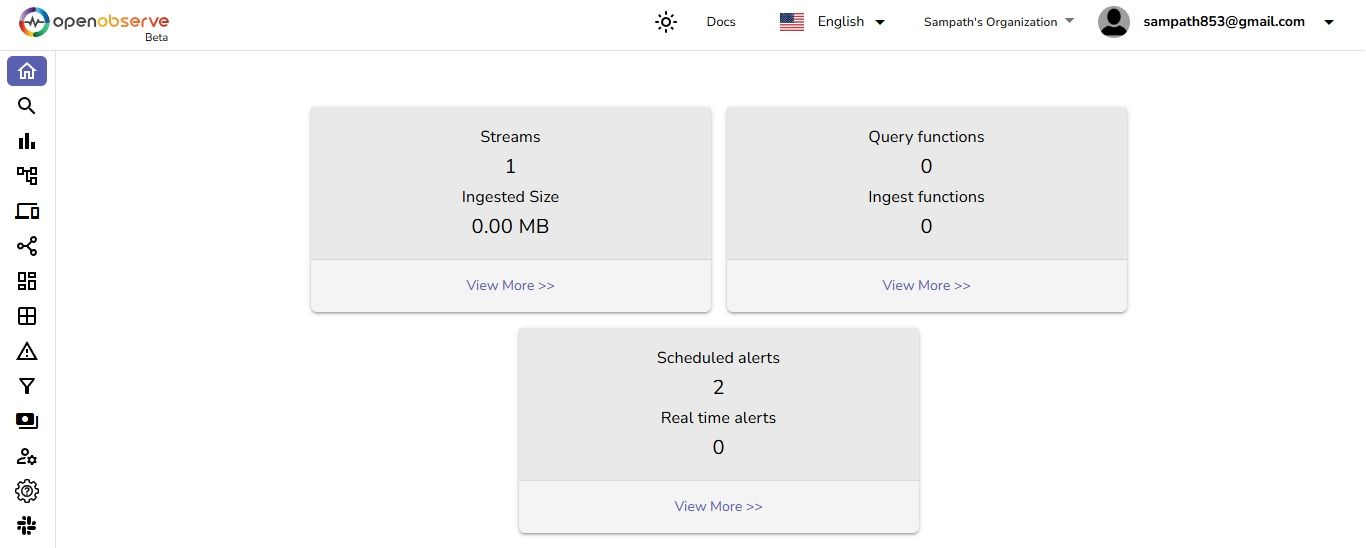Viewport: 1366px width, 548px height.
Task: Open Dashboards icon in sidebar
Action: pos(27,281)
